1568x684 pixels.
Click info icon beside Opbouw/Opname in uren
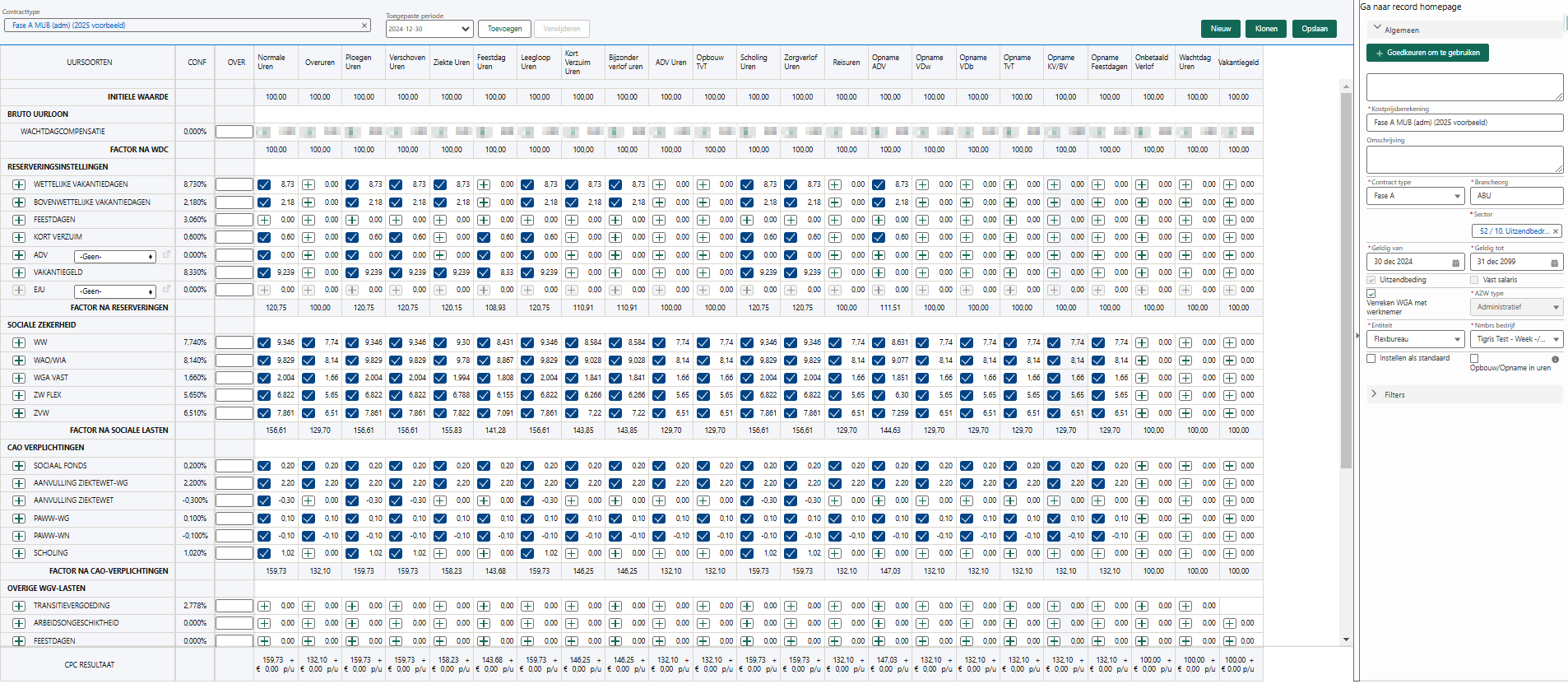pos(1555,360)
